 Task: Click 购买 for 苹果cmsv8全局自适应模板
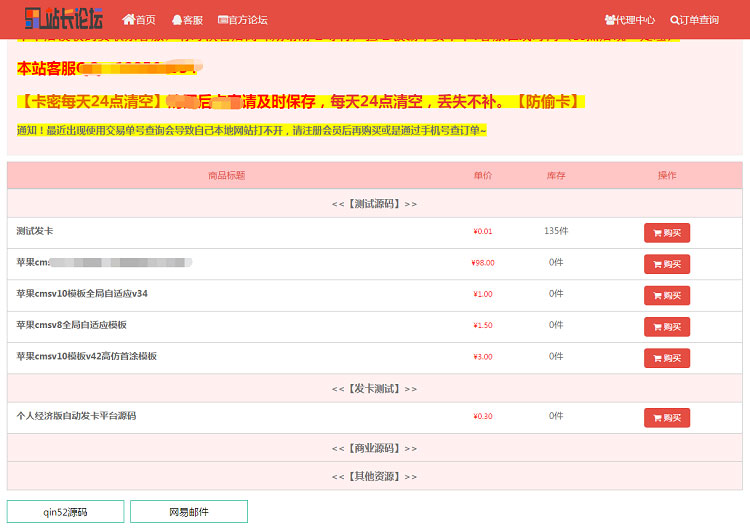[x=666, y=327]
